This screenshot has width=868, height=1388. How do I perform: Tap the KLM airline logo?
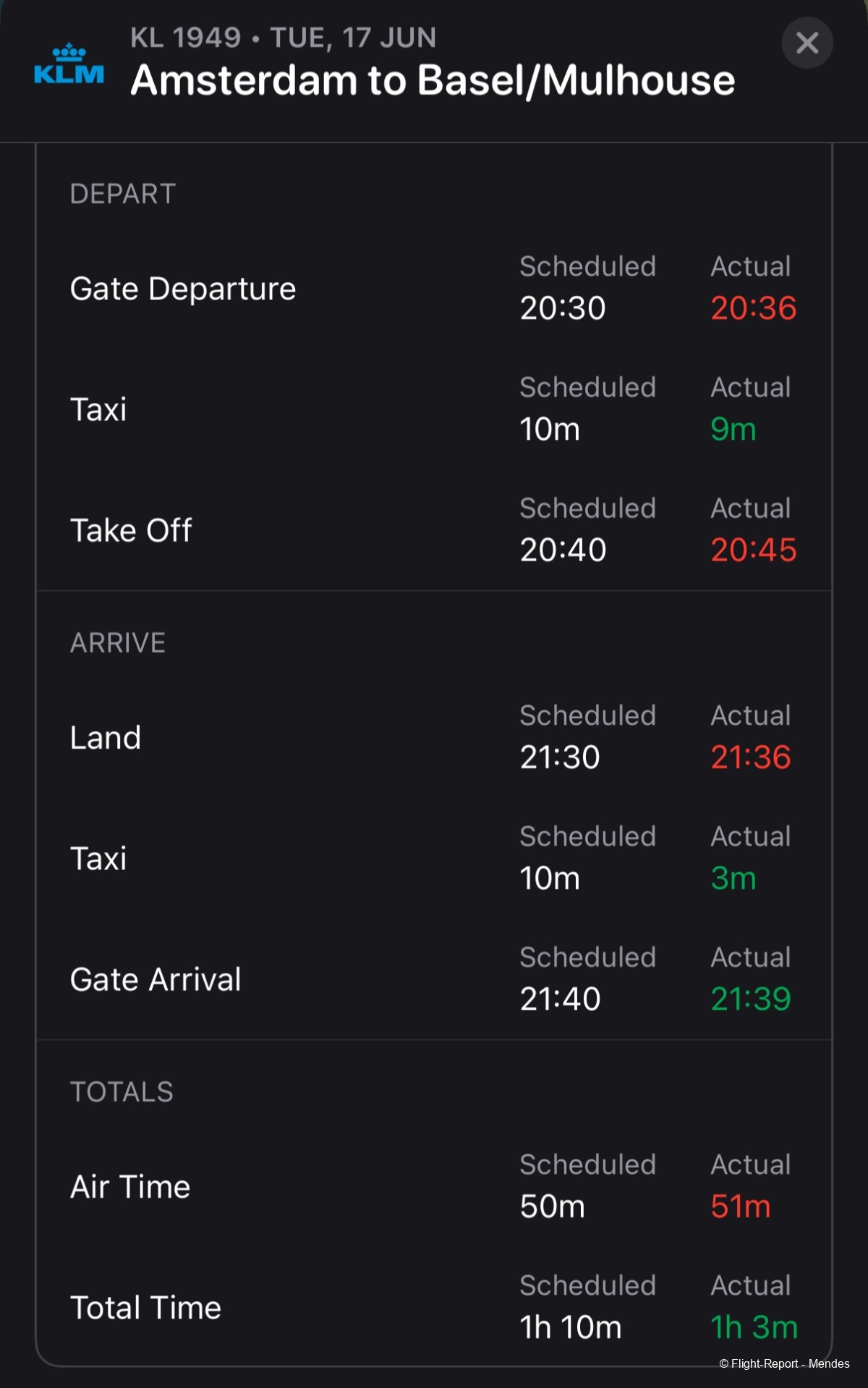tap(69, 64)
